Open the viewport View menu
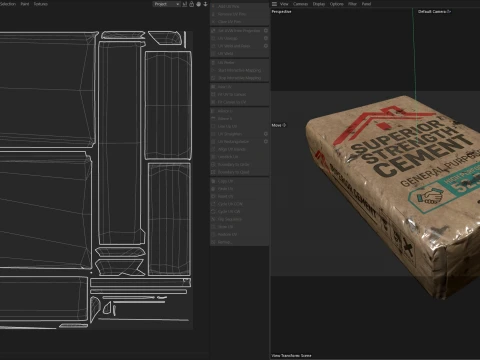The image size is (480, 360). click(284, 4)
